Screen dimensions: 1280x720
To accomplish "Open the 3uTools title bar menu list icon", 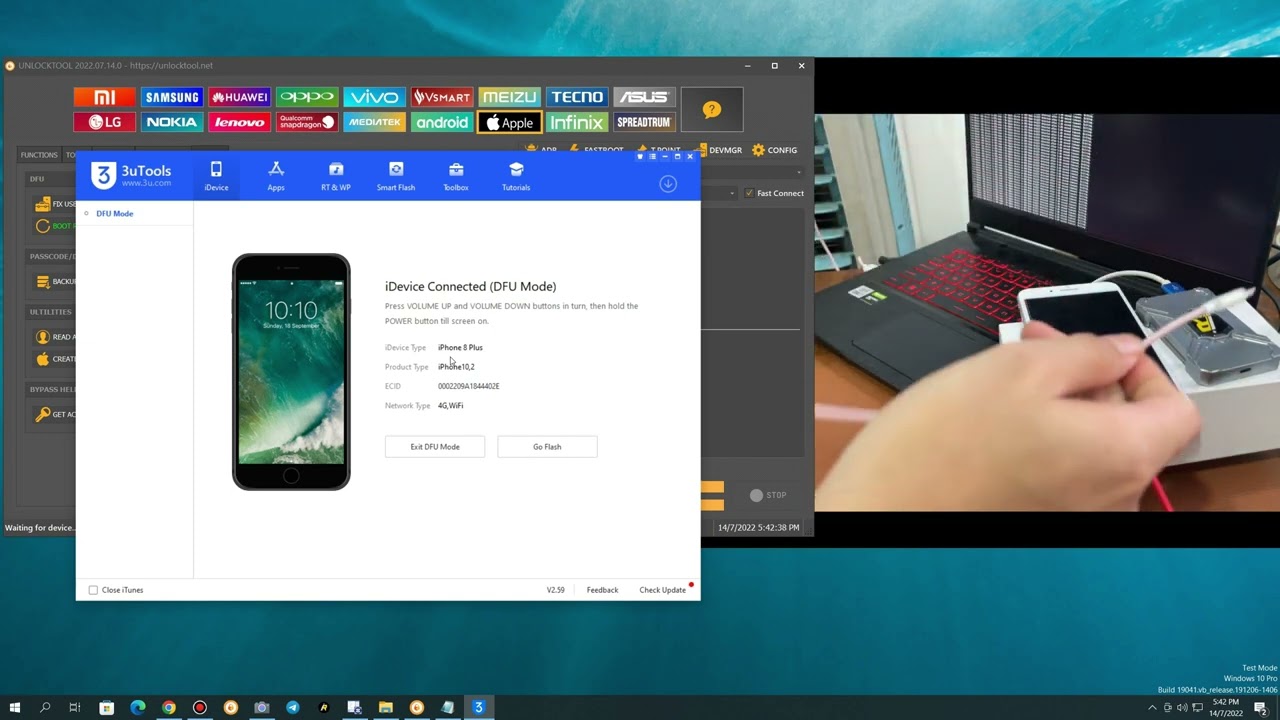I will pos(652,157).
